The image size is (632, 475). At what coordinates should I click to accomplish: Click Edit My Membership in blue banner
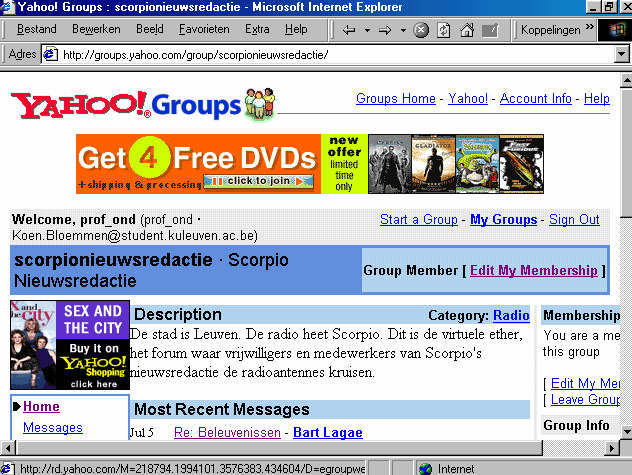point(534,270)
